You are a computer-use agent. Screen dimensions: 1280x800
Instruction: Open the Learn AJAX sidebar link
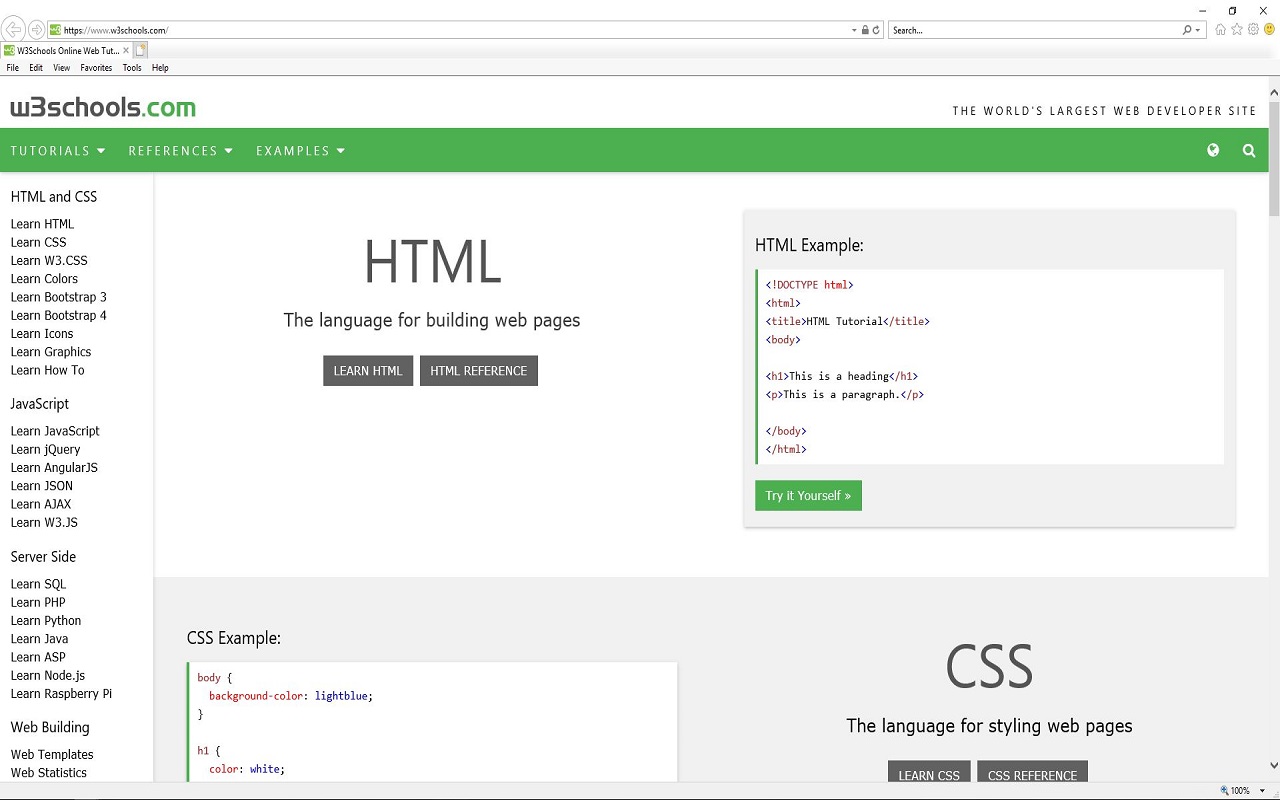tap(41, 504)
